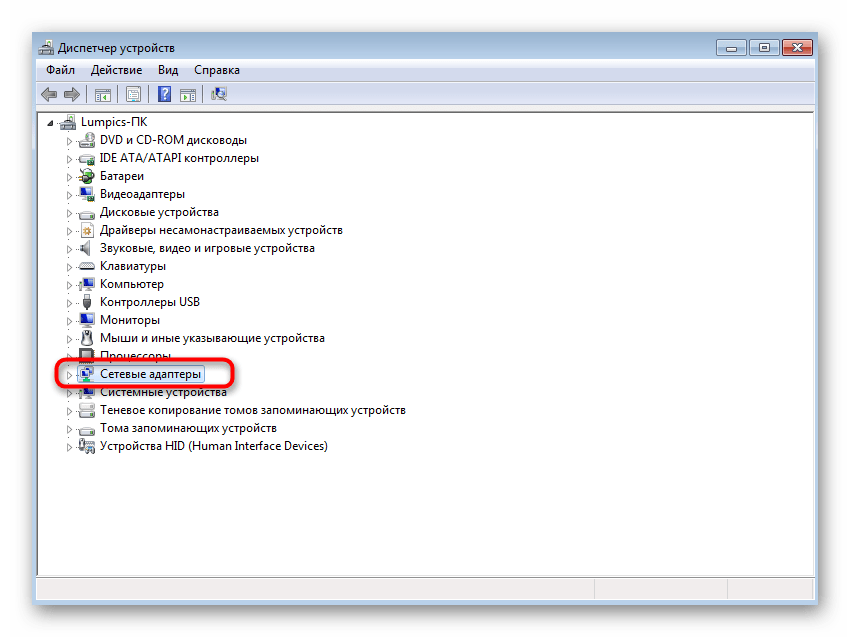Click the Back navigation arrow
Viewport: 850px width, 637px height.
48,93
